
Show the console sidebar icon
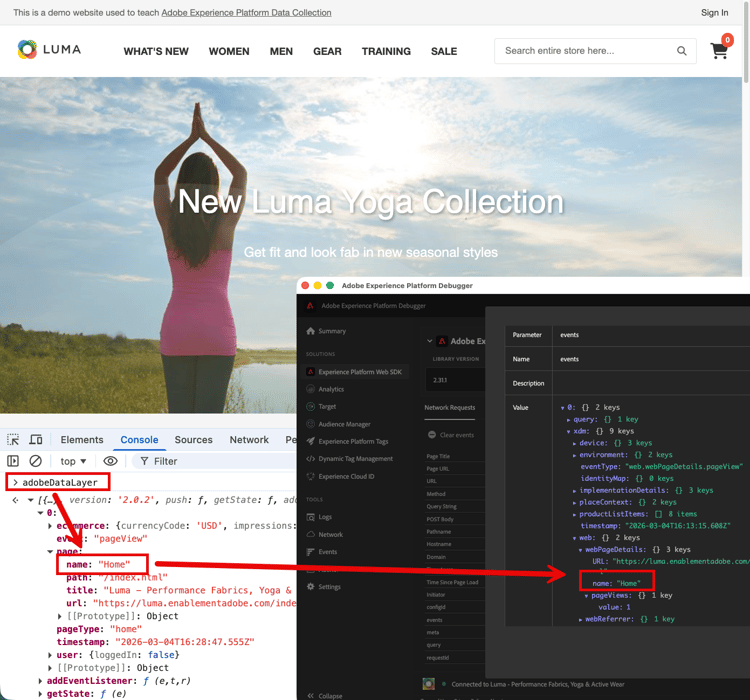pyautogui.click(x=13, y=461)
